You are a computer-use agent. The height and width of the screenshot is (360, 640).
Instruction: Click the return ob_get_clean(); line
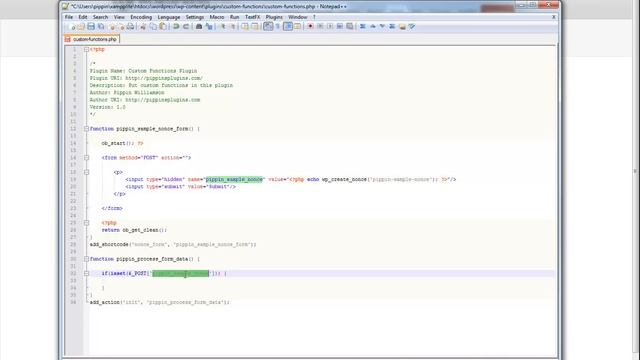134,230
